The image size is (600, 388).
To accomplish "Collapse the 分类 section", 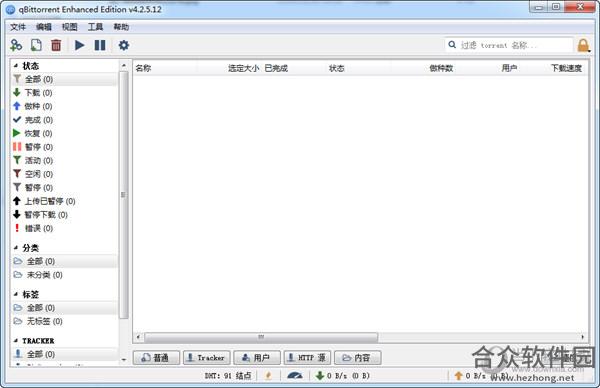I will tap(16, 248).
